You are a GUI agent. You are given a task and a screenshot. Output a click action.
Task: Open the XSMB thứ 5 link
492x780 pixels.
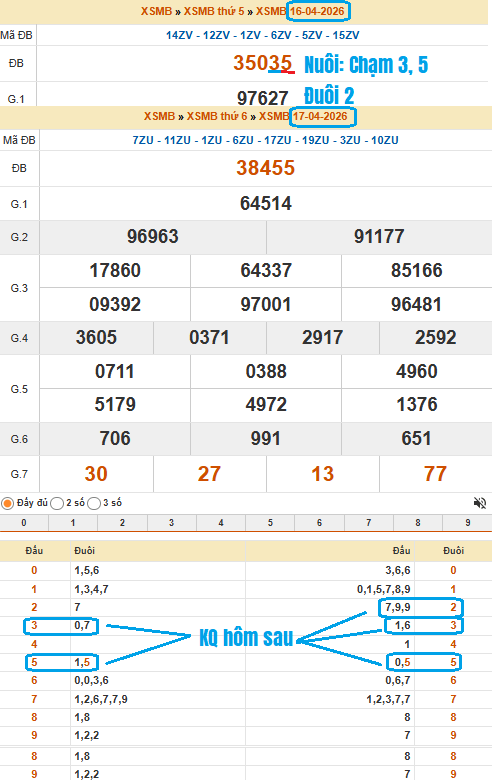point(214,11)
